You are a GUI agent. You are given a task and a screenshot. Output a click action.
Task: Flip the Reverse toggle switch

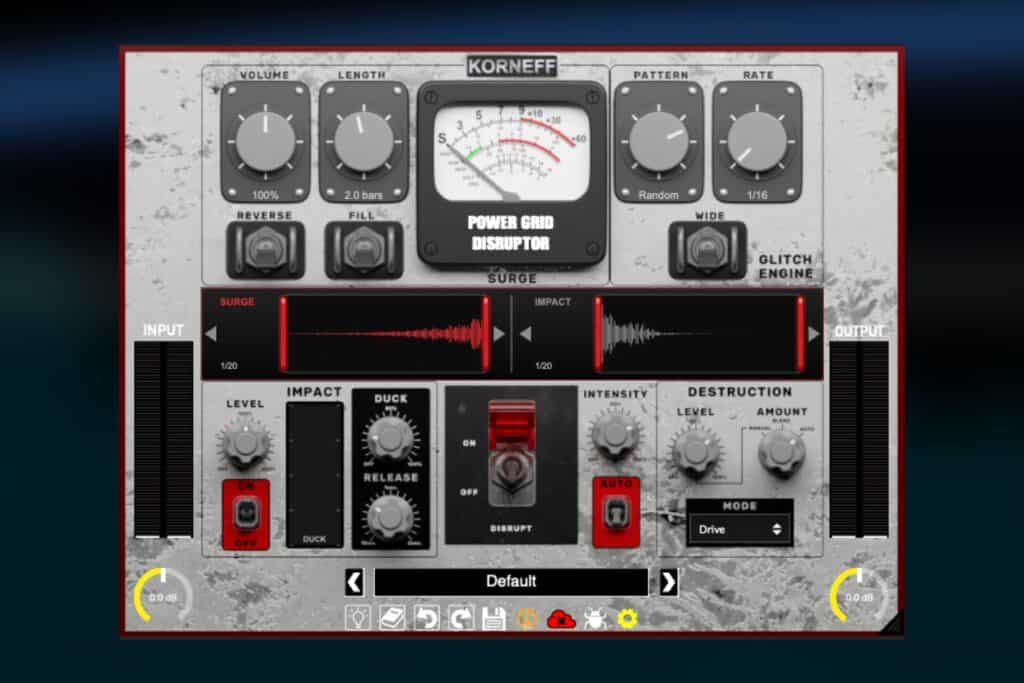265,250
